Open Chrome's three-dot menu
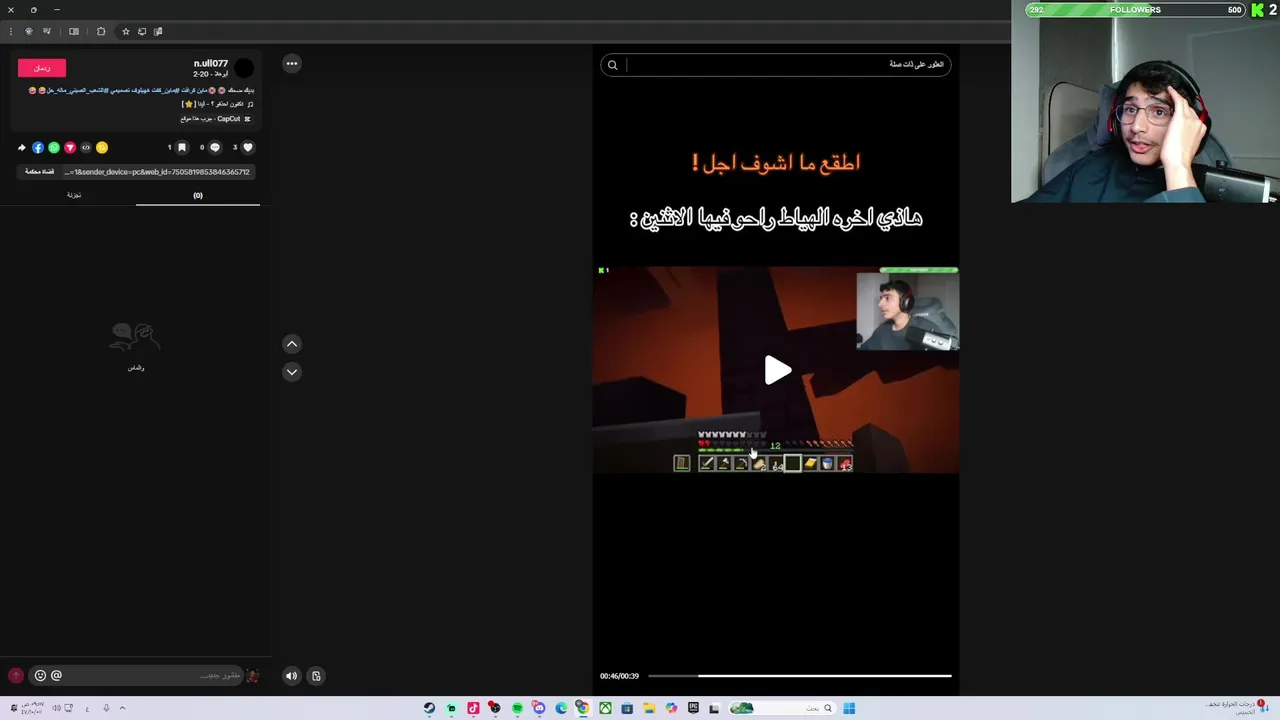 click(x=10, y=31)
